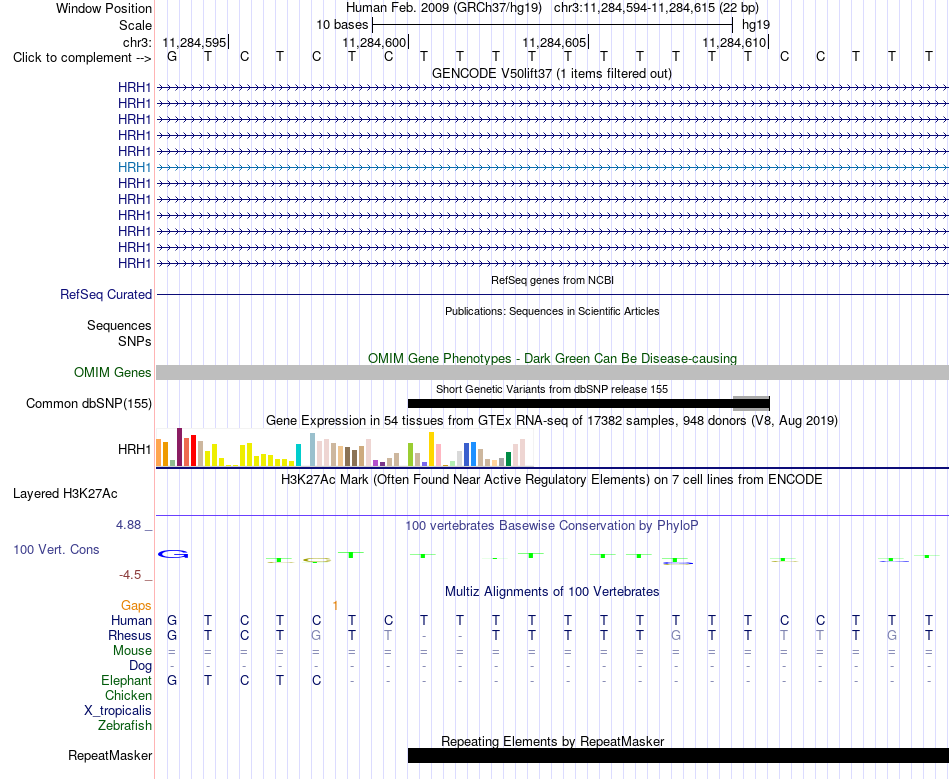Click the orange Gaps label

coord(136,606)
